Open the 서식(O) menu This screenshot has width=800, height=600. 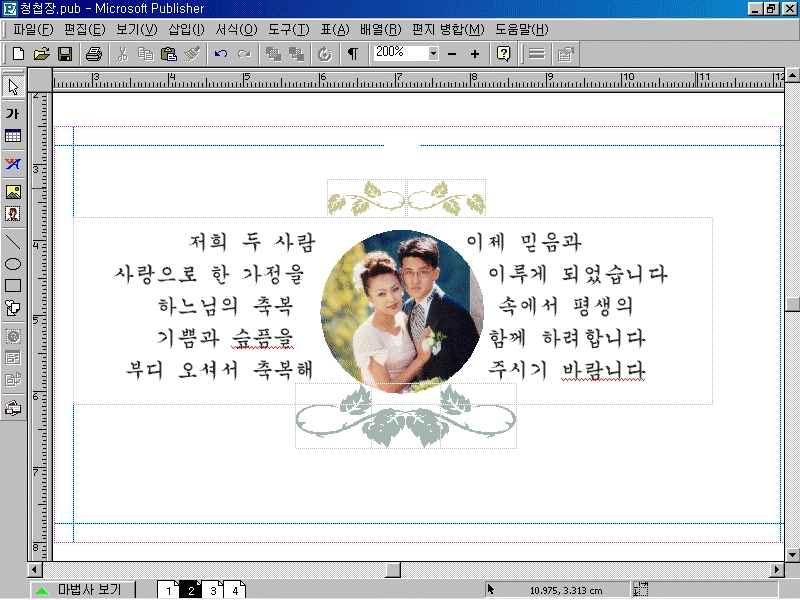[236, 30]
